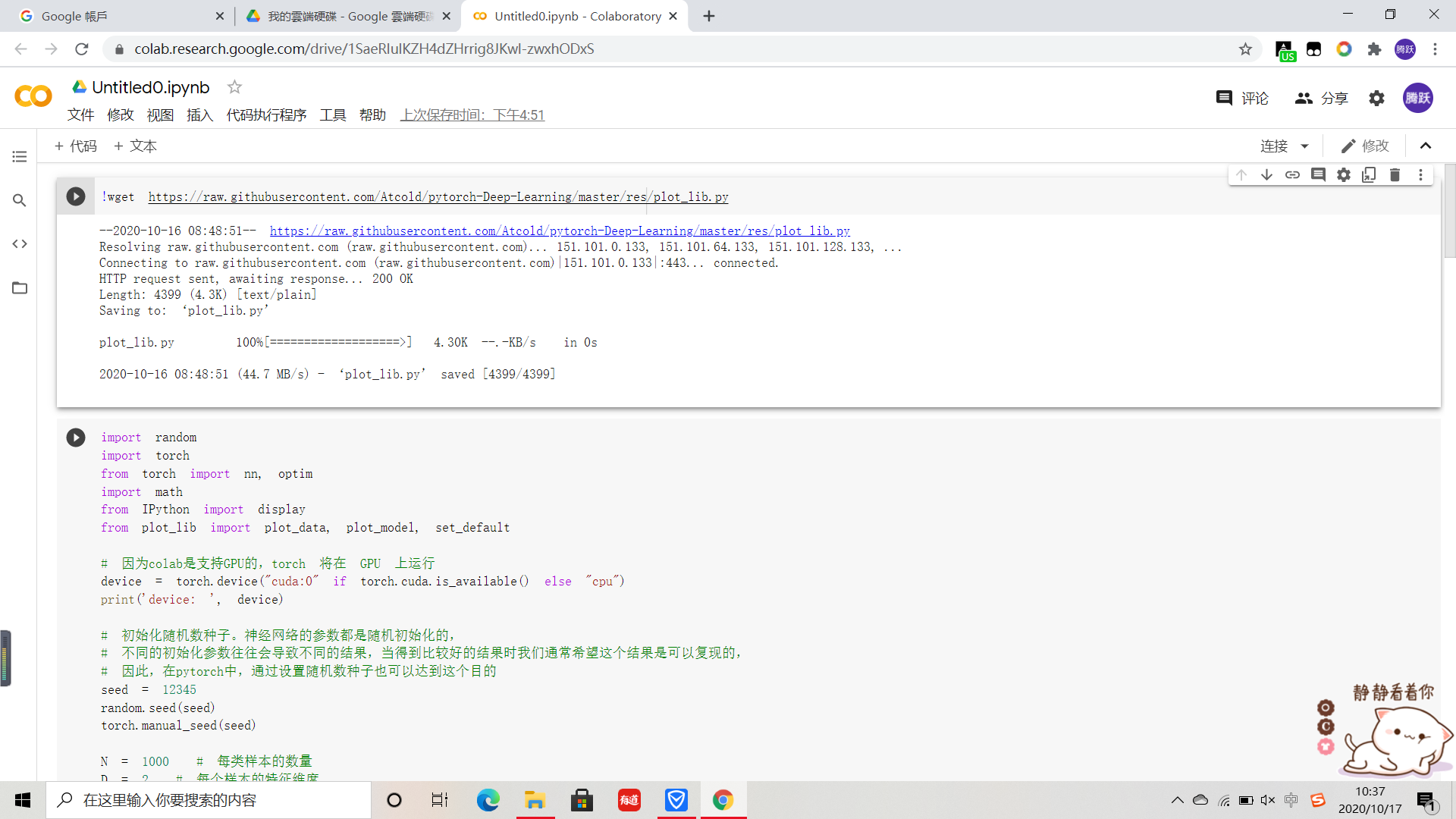Open the cell more-options three-dot menu
The image size is (1456, 819).
1420,175
